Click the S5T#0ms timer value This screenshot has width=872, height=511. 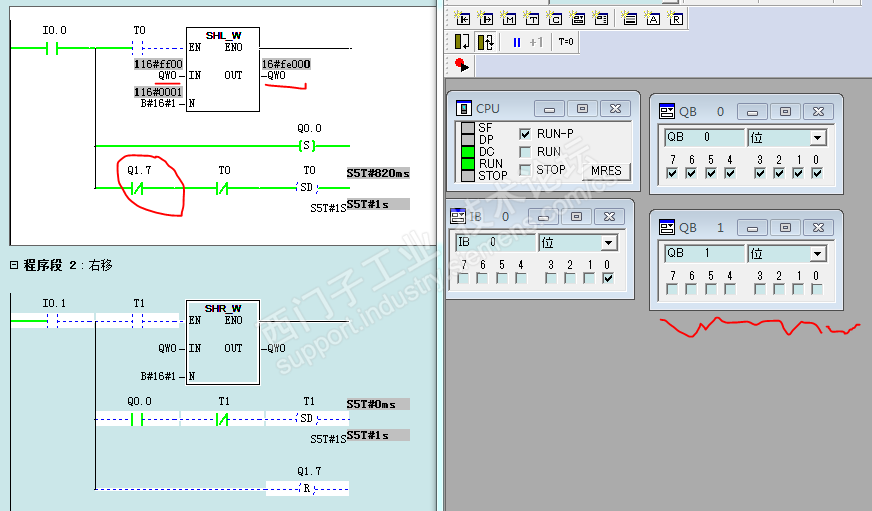pos(378,404)
